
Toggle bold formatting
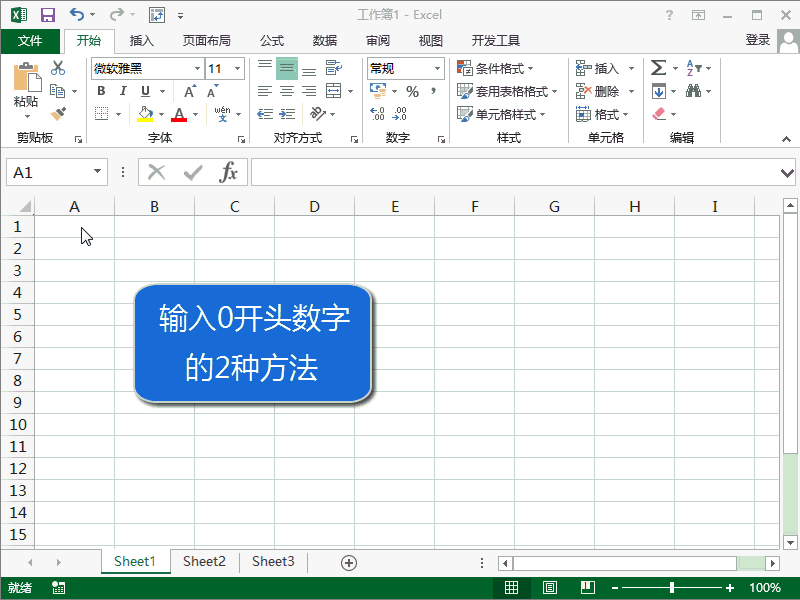point(101,91)
